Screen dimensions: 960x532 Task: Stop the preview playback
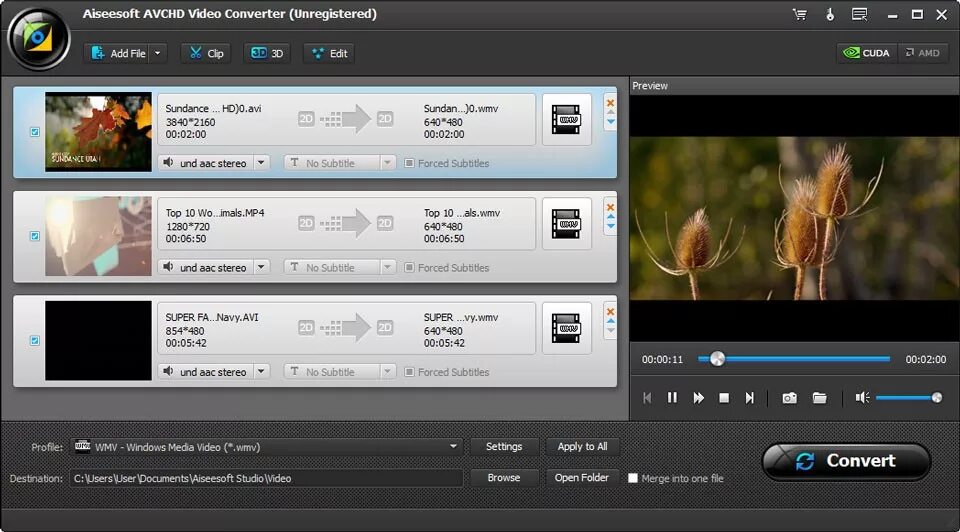tap(724, 398)
